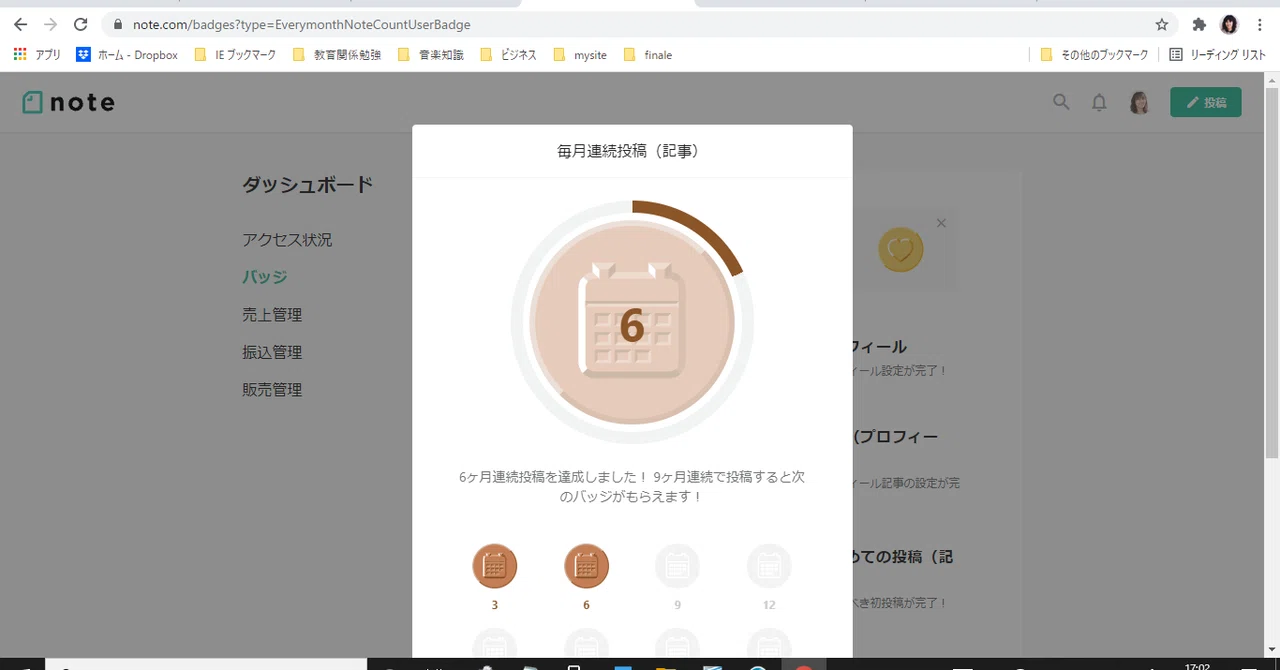Viewport: 1280px width, 670px height.
Task: Click the browser back arrow
Action: tap(20, 24)
